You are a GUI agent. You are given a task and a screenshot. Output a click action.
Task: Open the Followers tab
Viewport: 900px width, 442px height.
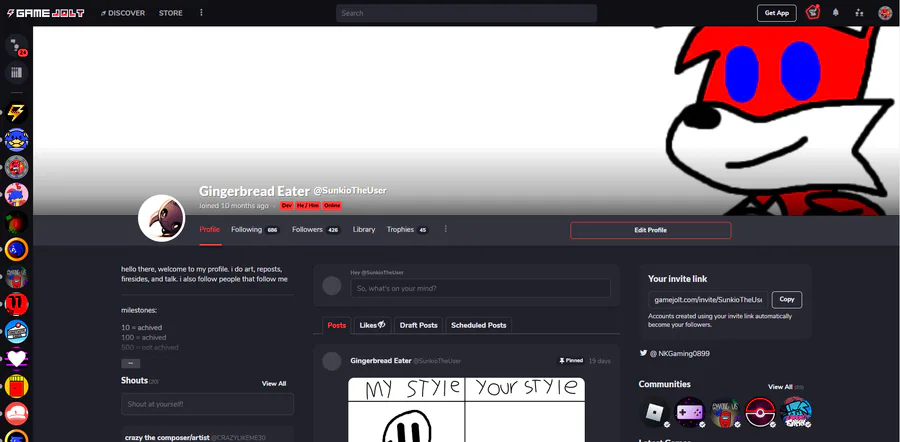tap(316, 230)
